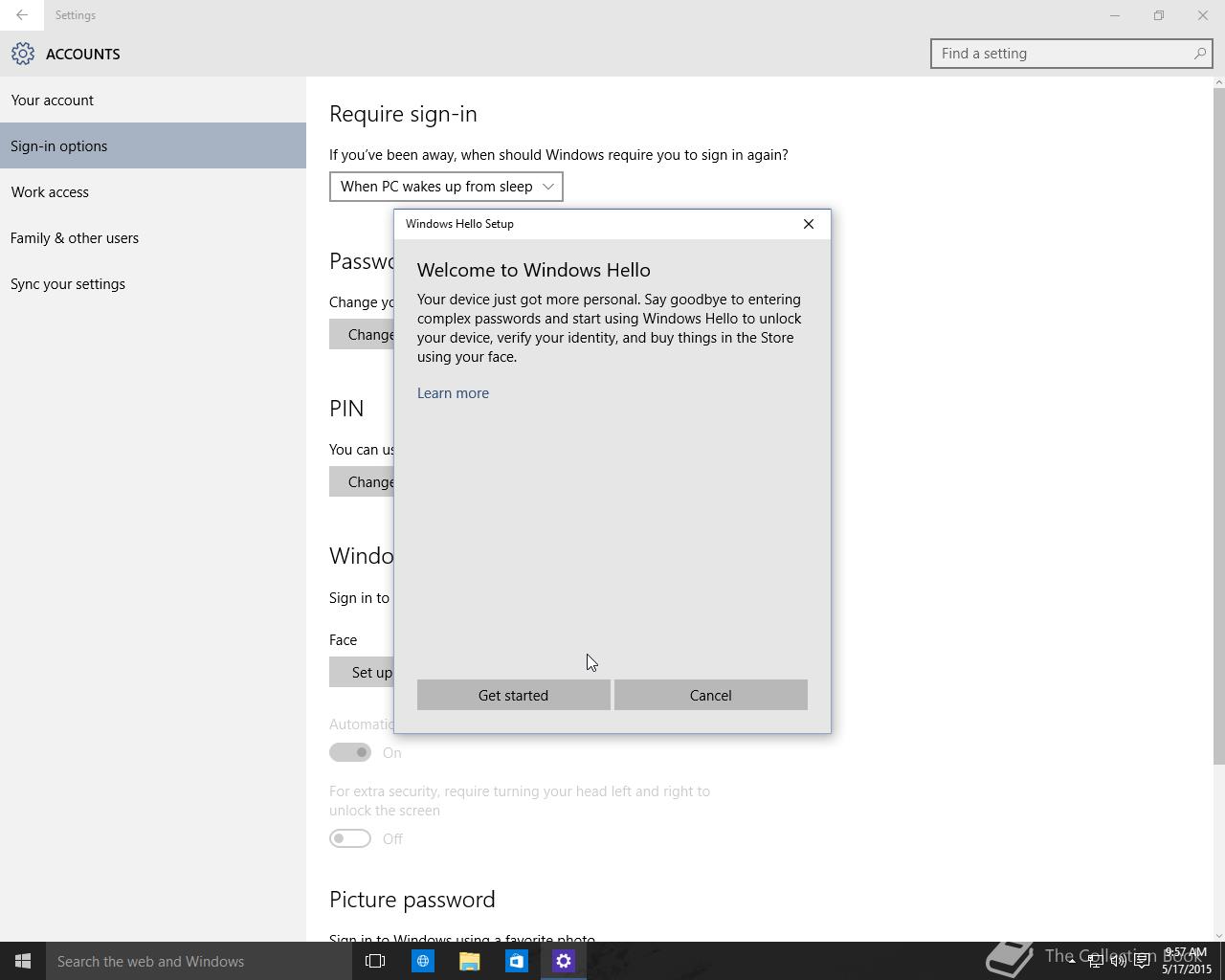Click the Picture password heading
The height and width of the screenshot is (980, 1225).
point(412,900)
